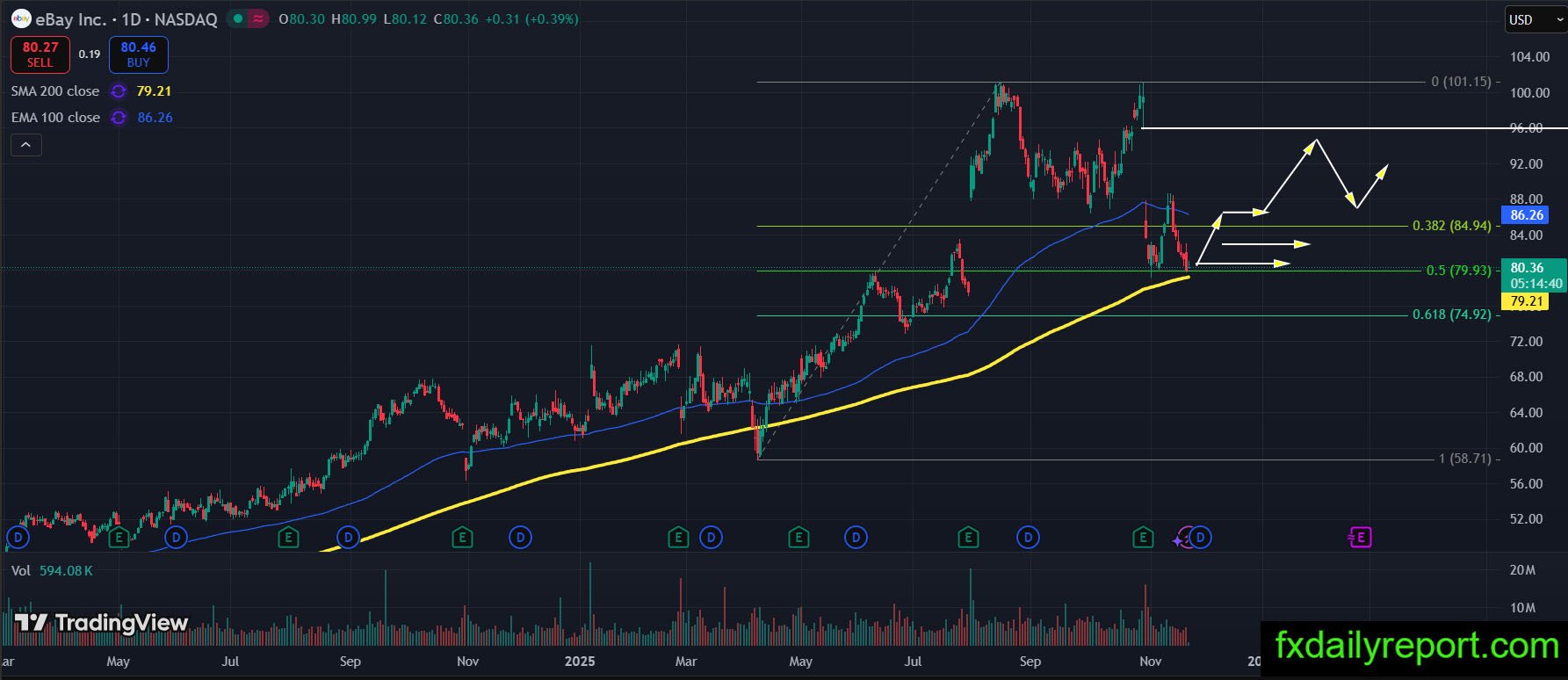The width and height of the screenshot is (1568, 680).
Task: Click the purple refresh icon beside EMA 100
Action: (x=118, y=118)
